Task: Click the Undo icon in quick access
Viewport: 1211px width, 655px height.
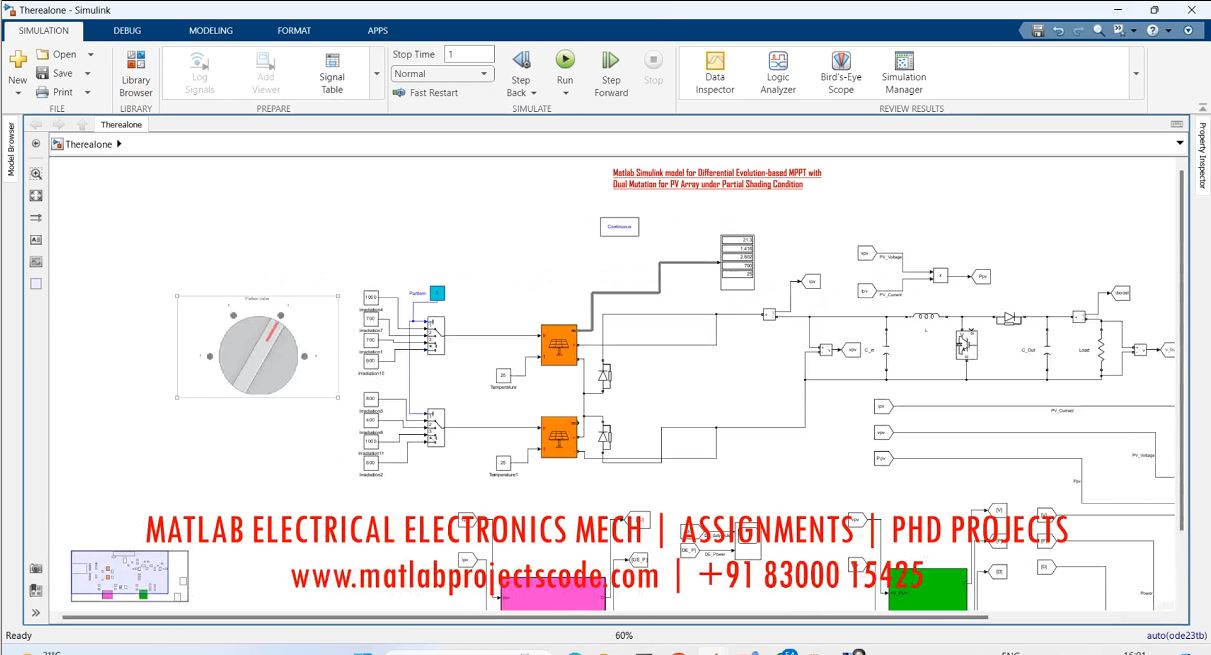Action: [1059, 31]
